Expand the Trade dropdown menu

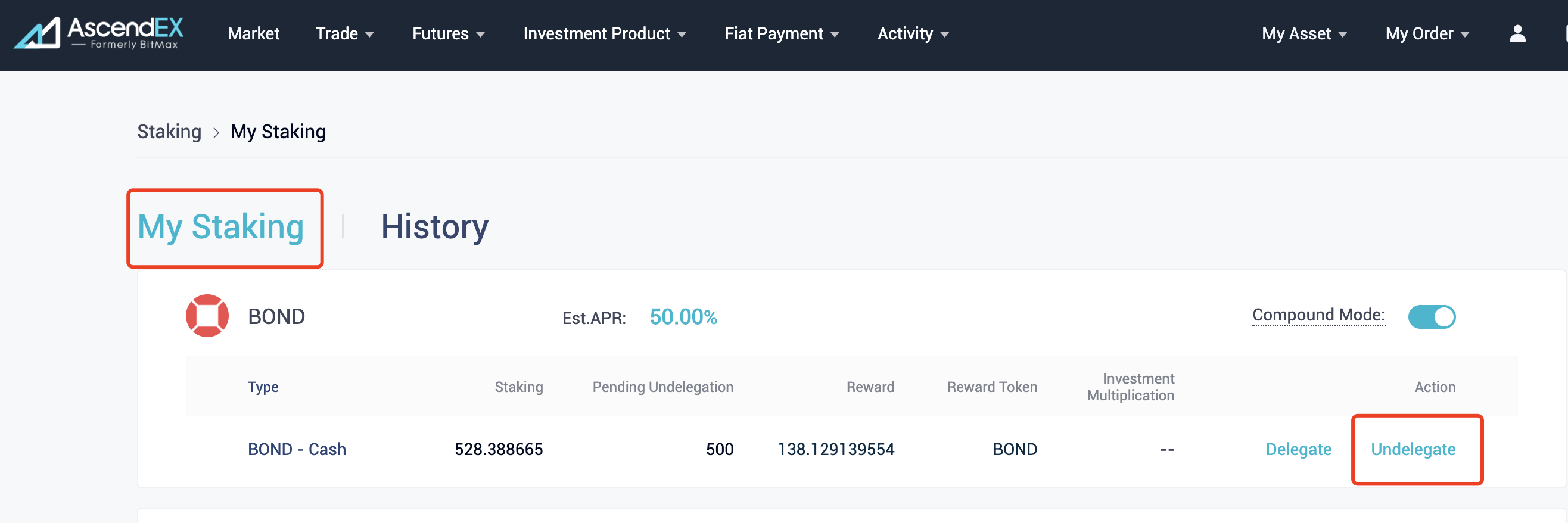344,33
